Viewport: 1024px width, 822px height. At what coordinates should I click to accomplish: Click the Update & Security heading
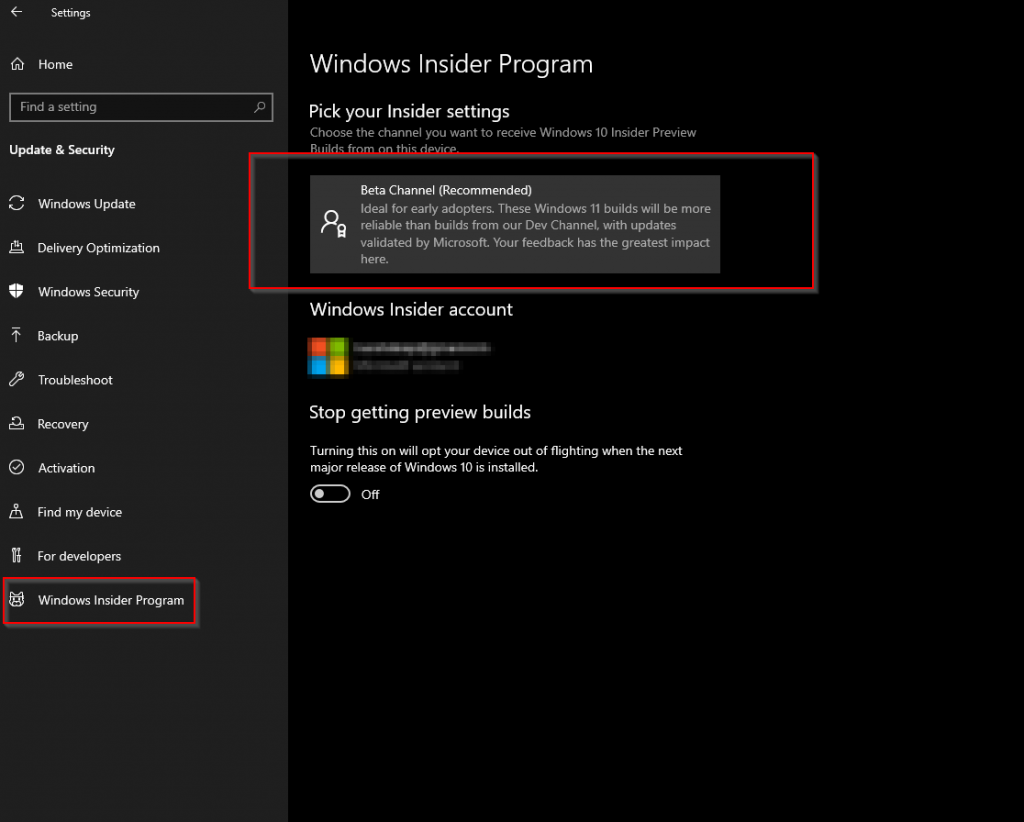(62, 150)
